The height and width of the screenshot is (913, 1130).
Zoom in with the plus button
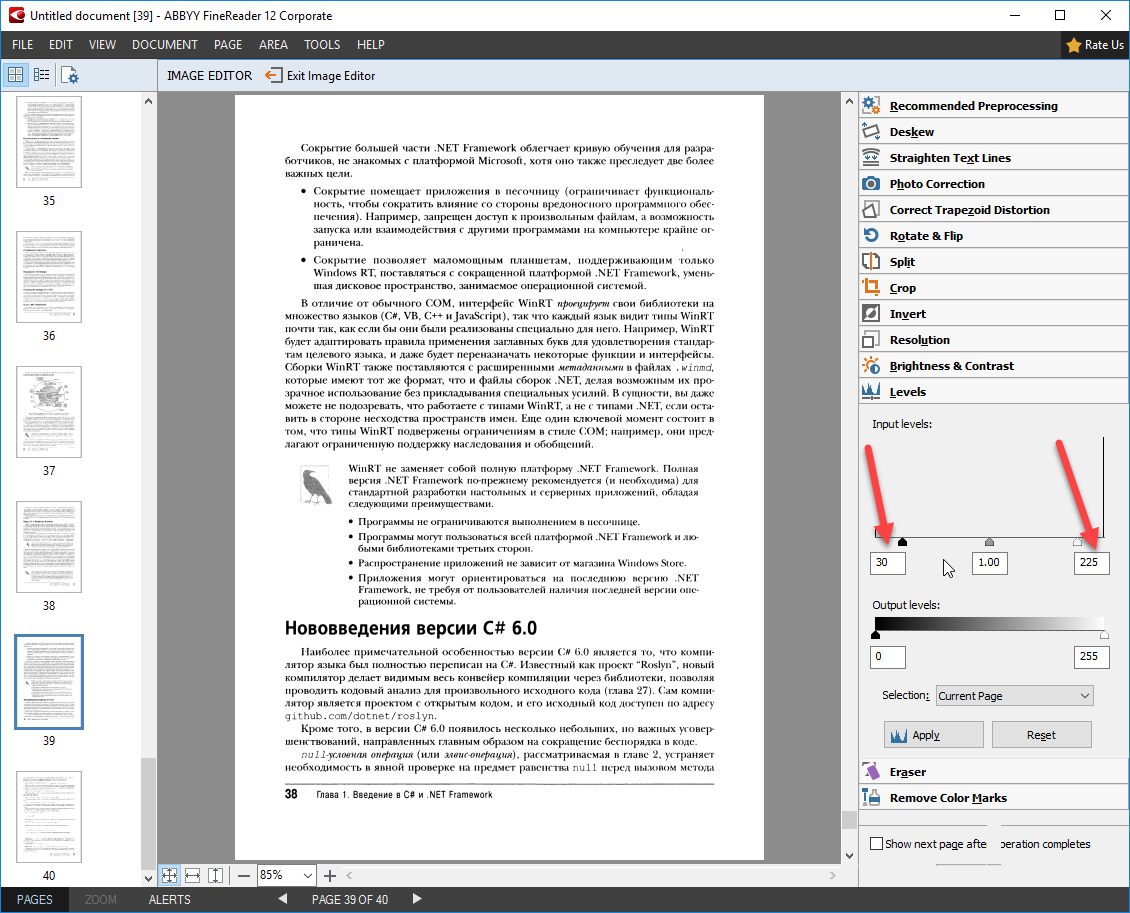pyautogui.click(x=329, y=876)
